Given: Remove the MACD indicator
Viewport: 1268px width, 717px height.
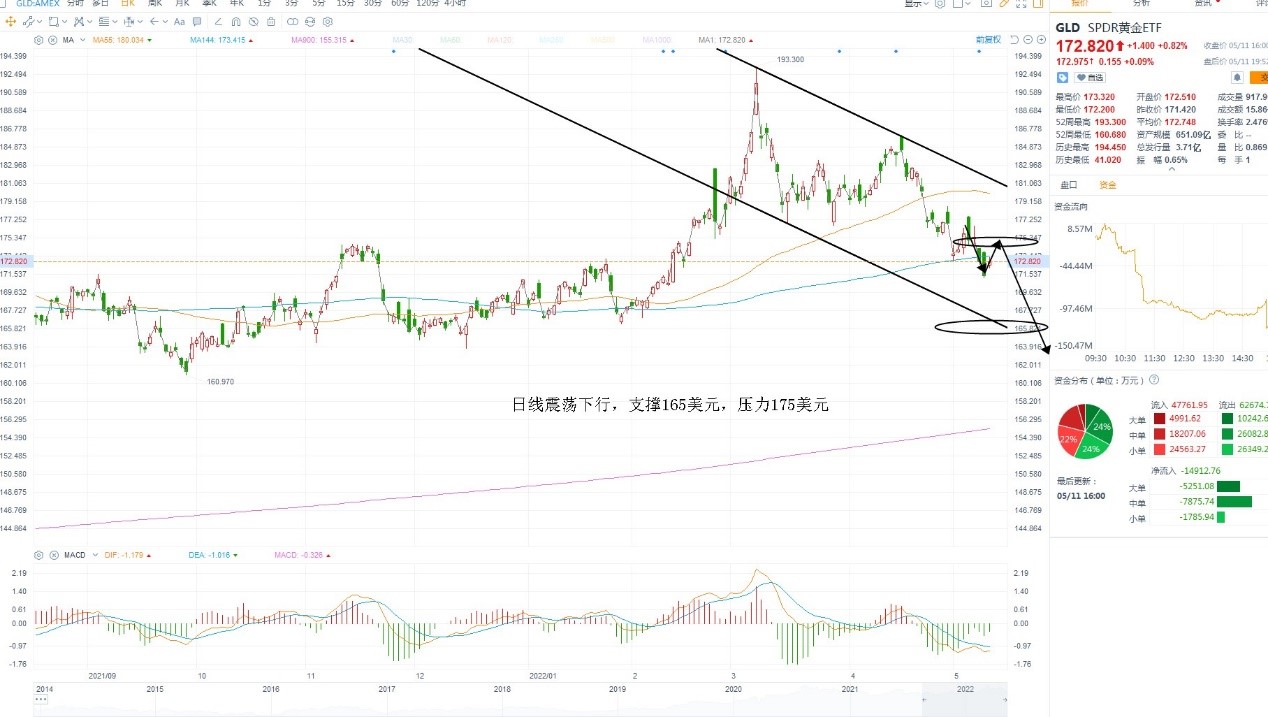Looking at the screenshot, I should coord(54,555).
